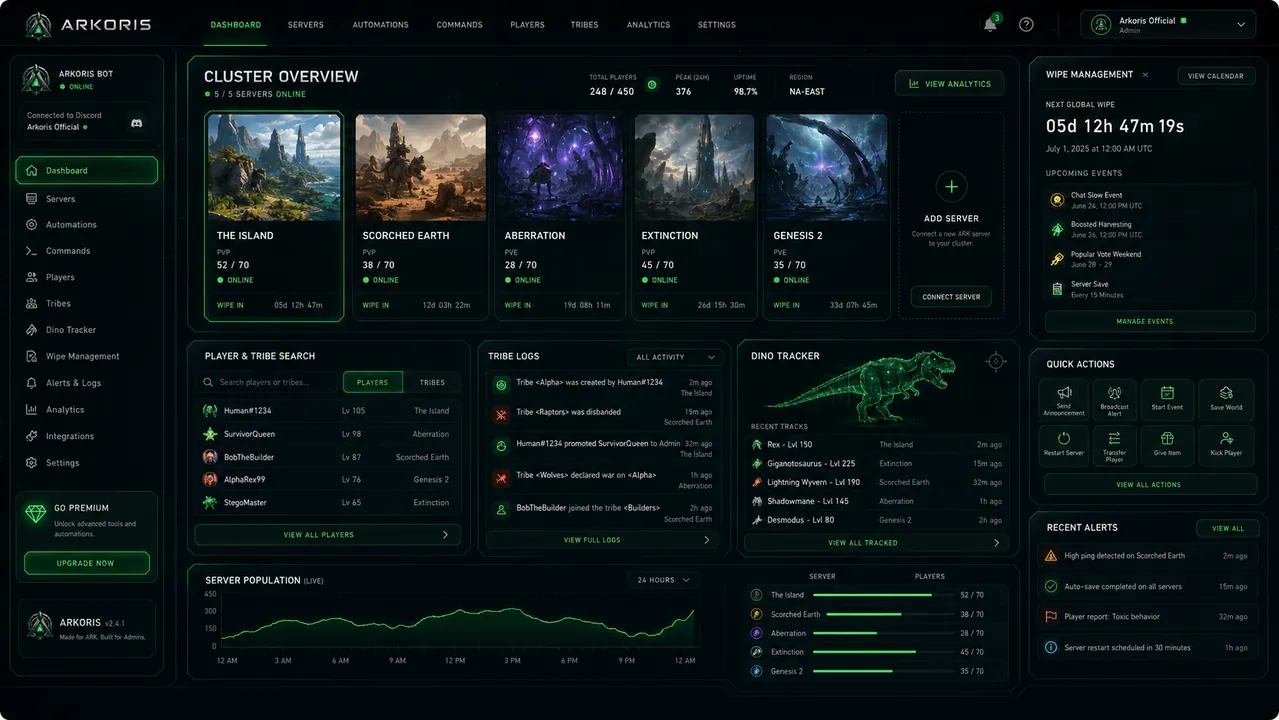Open the Servers top navigation tab
The height and width of the screenshot is (720, 1279).
tap(305, 25)
